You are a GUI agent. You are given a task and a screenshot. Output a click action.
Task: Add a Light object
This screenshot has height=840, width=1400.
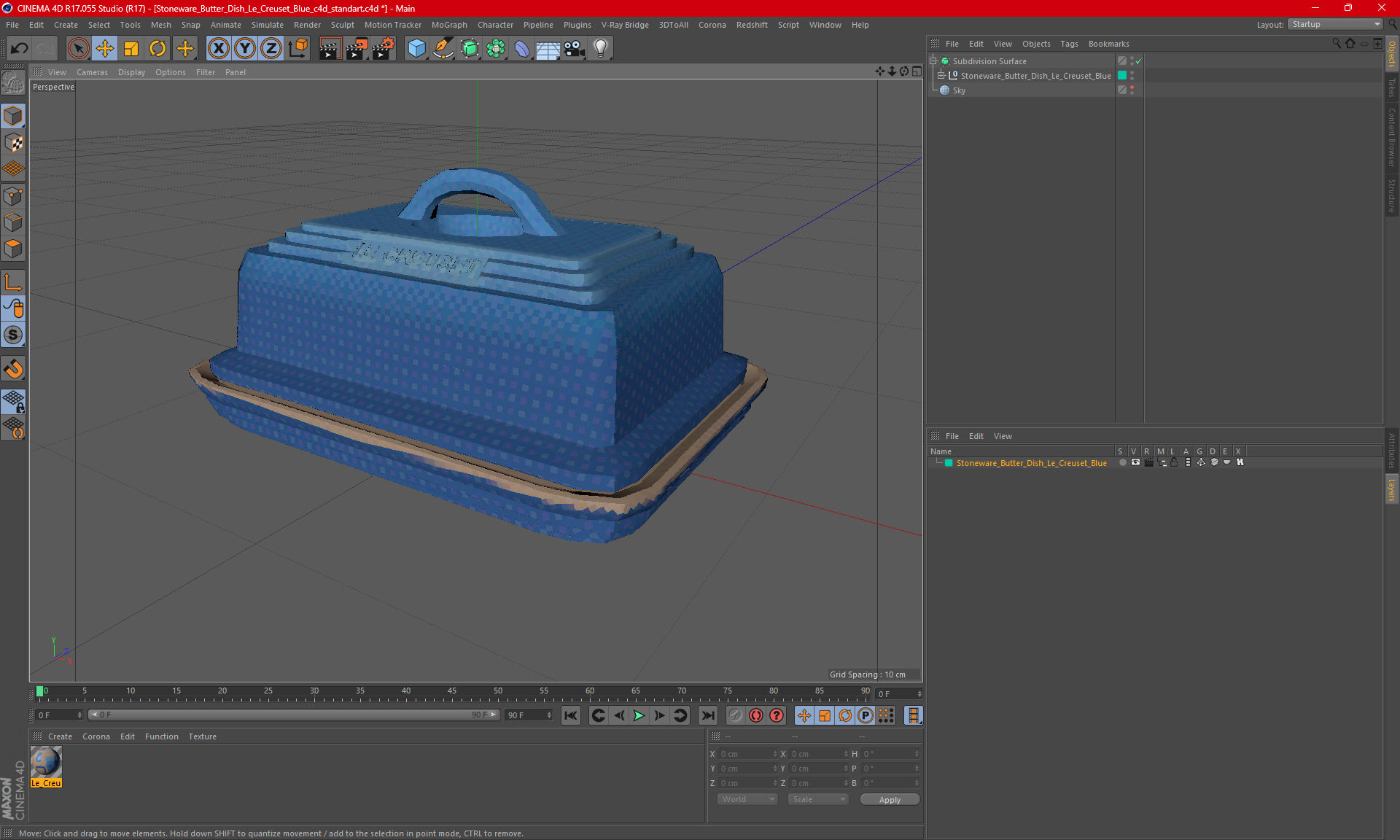601,49
